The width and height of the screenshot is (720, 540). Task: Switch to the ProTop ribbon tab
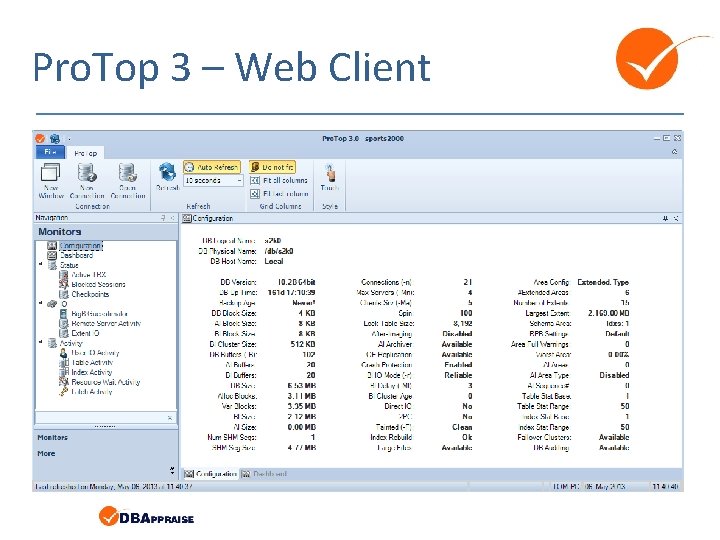[85, 153]
